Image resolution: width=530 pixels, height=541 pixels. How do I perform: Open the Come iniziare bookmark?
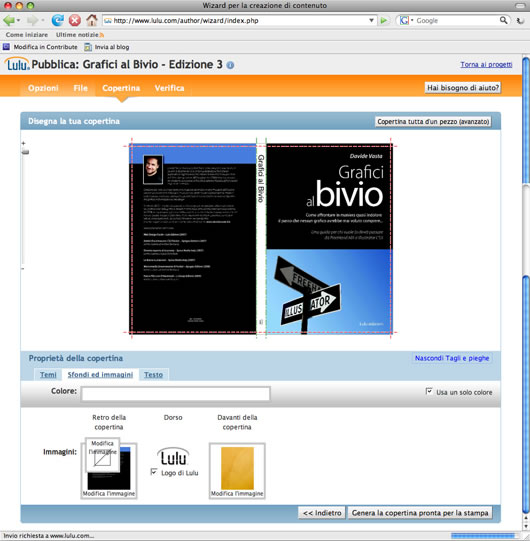click(x=27, y=35)
